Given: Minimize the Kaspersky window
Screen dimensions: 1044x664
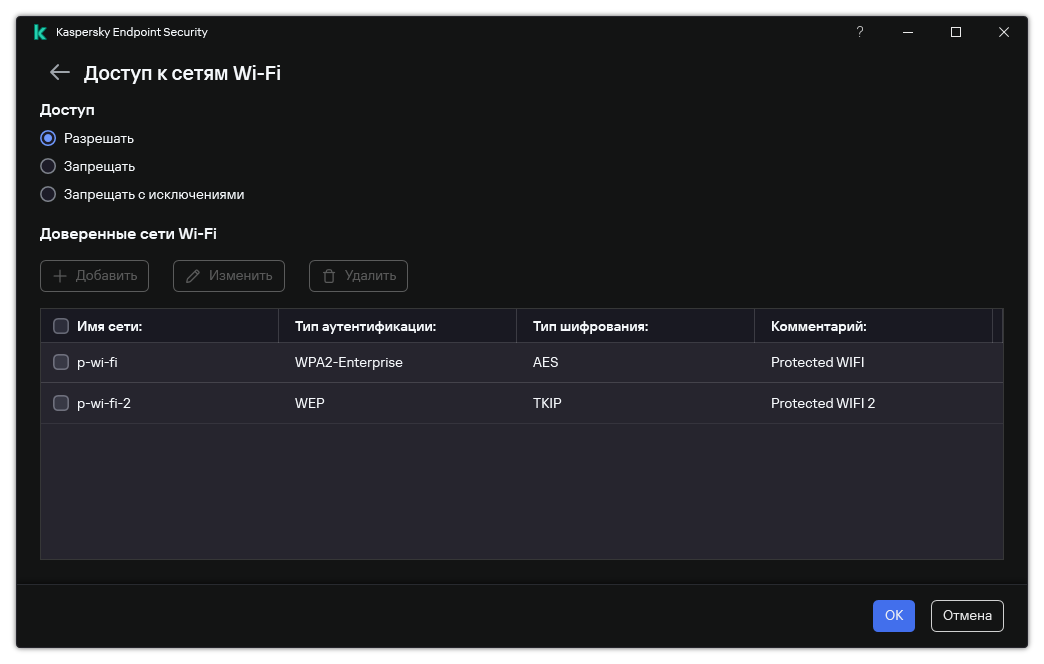Looking at the screenshot, I should coord(908,32).
